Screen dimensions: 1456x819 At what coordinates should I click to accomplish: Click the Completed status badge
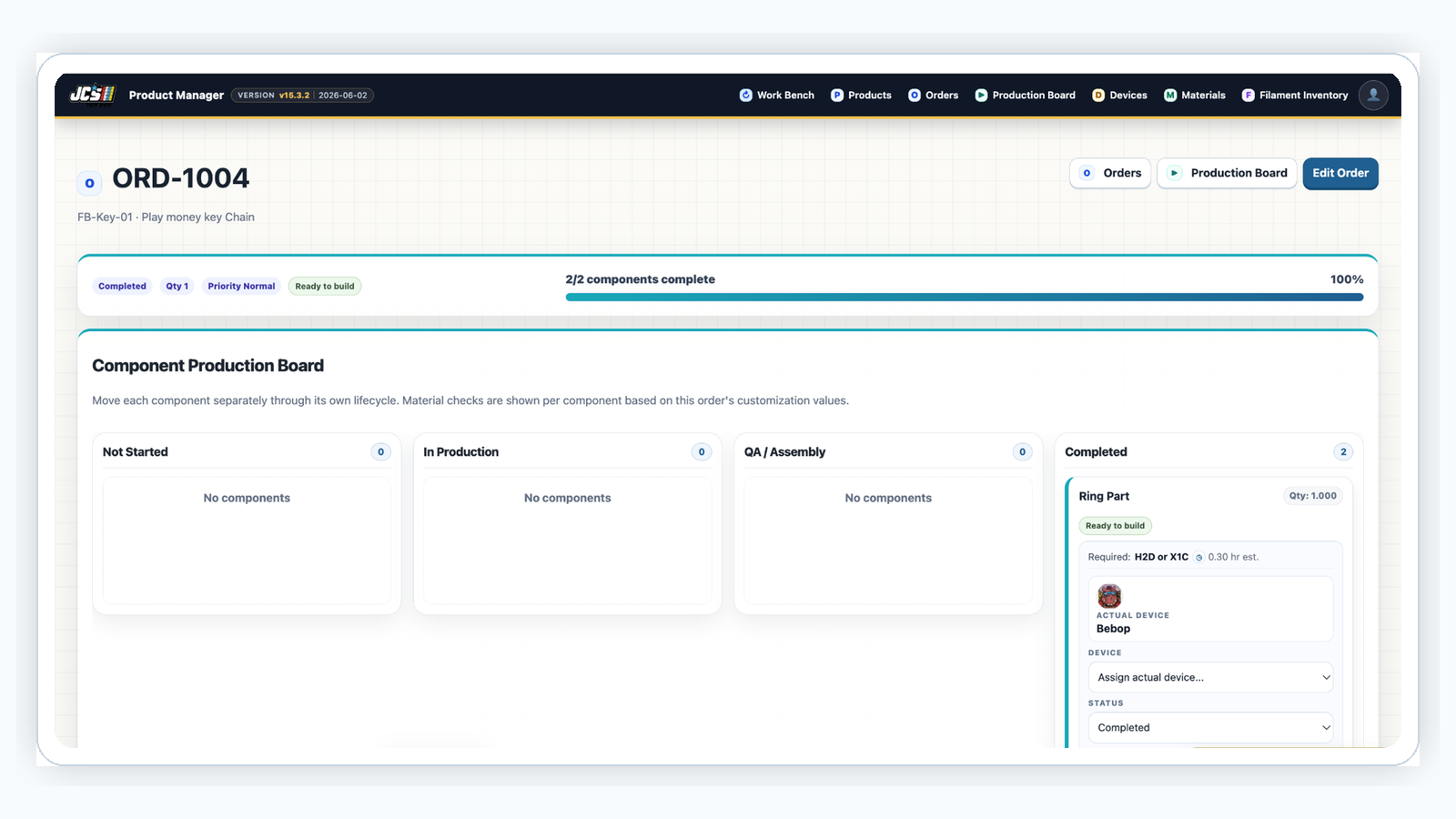122,286
